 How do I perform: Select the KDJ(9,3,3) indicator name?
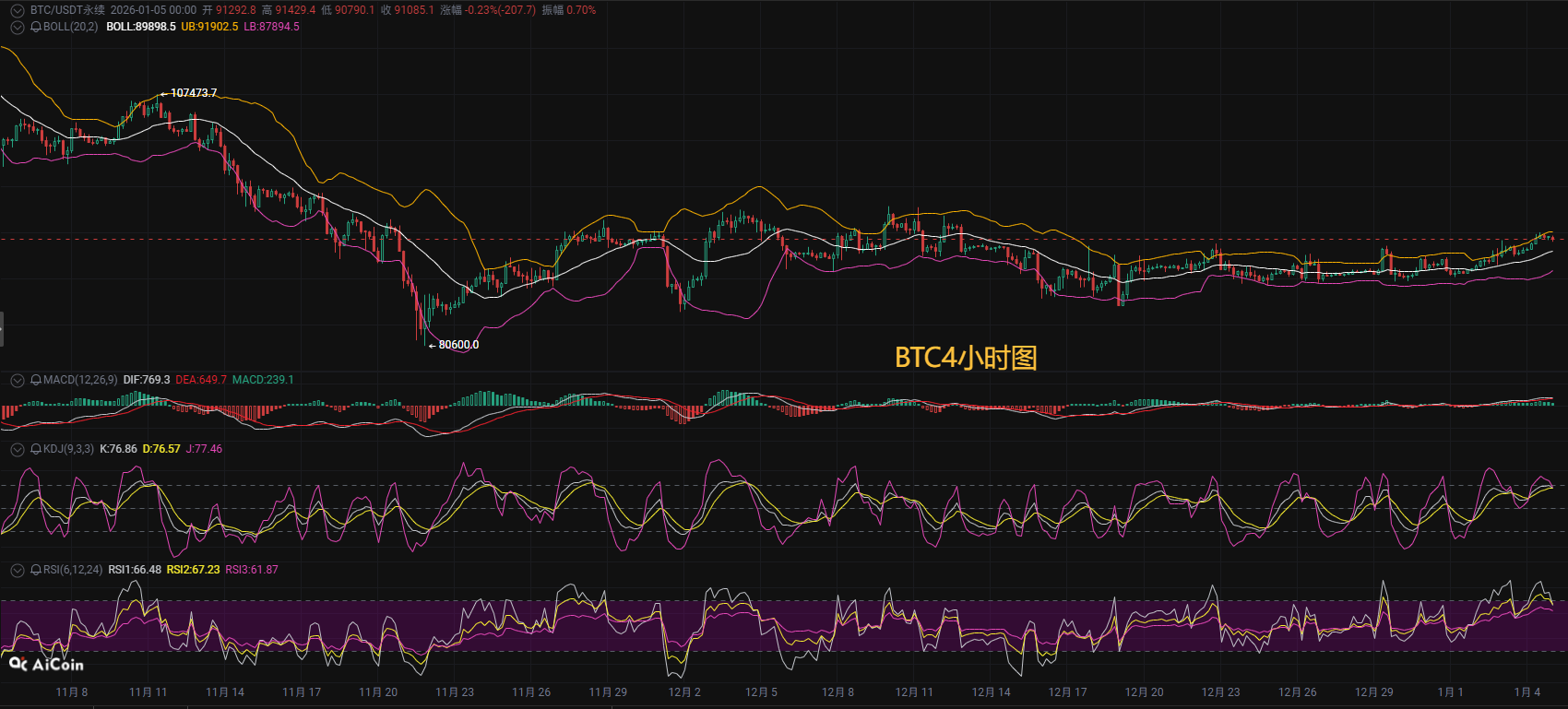pyautogui.click(x=68, y=449)
